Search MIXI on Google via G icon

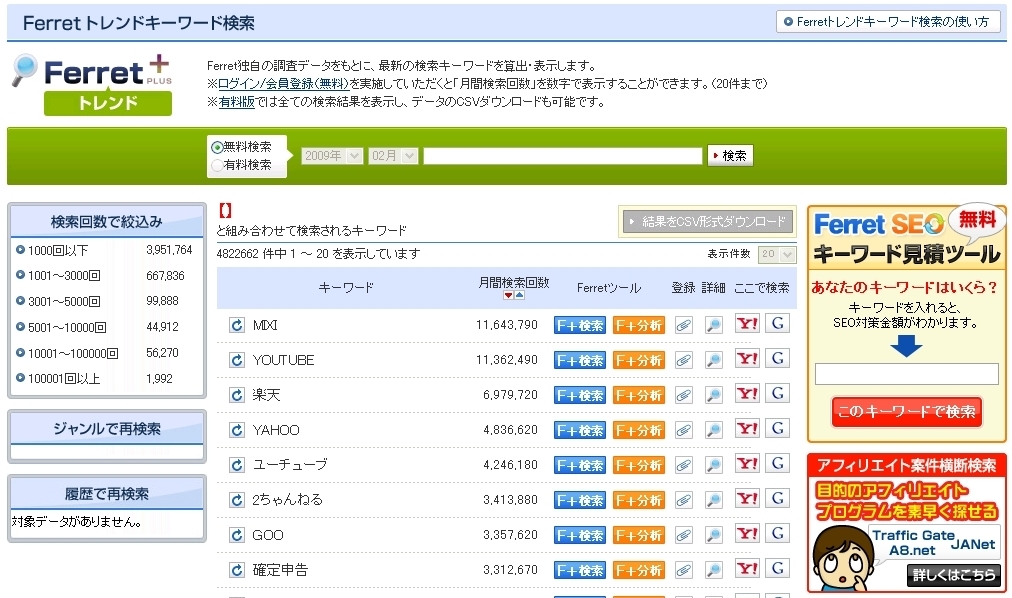click(x=778, y=324)
